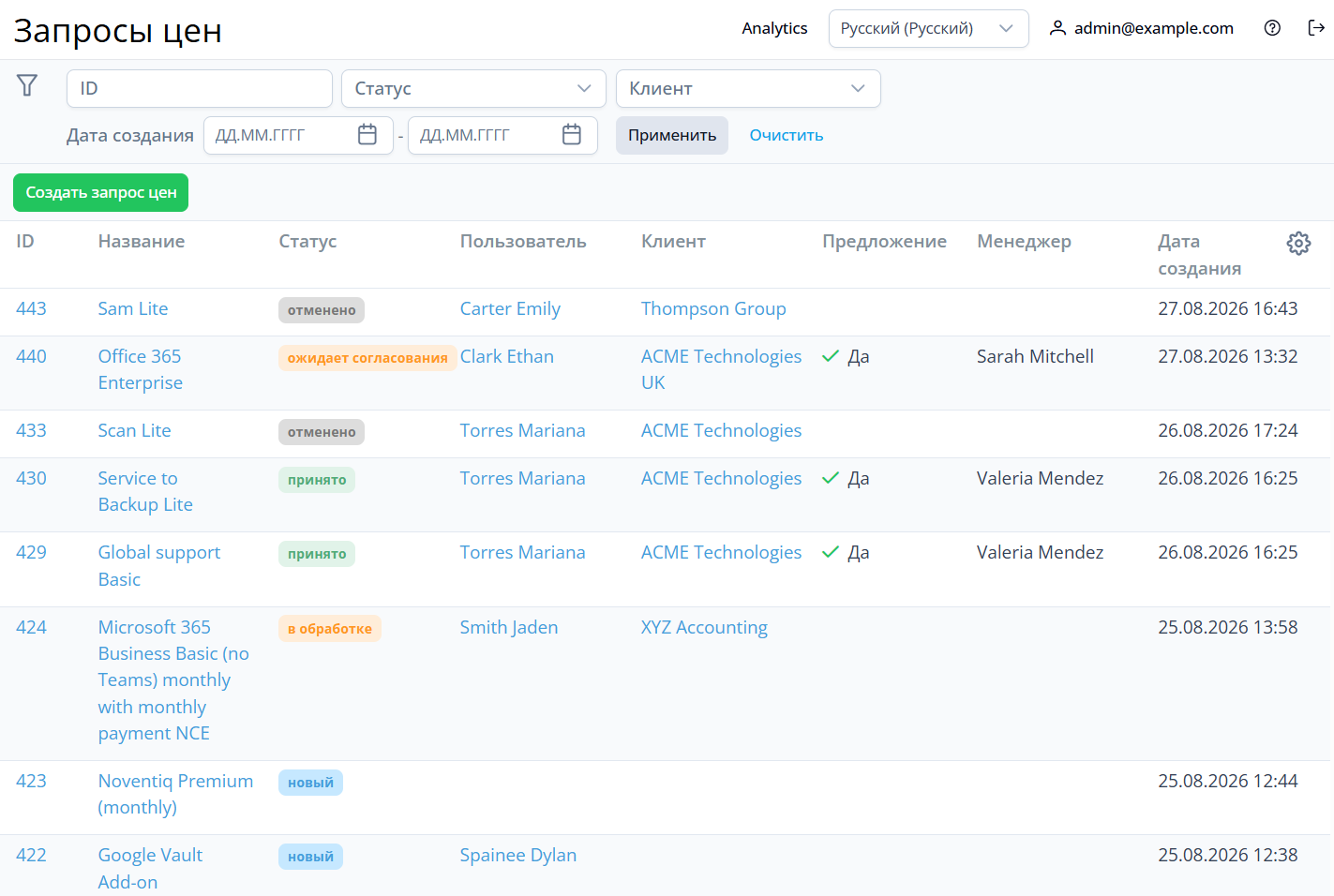Click Создать запрос цен button

click(100, 192)
